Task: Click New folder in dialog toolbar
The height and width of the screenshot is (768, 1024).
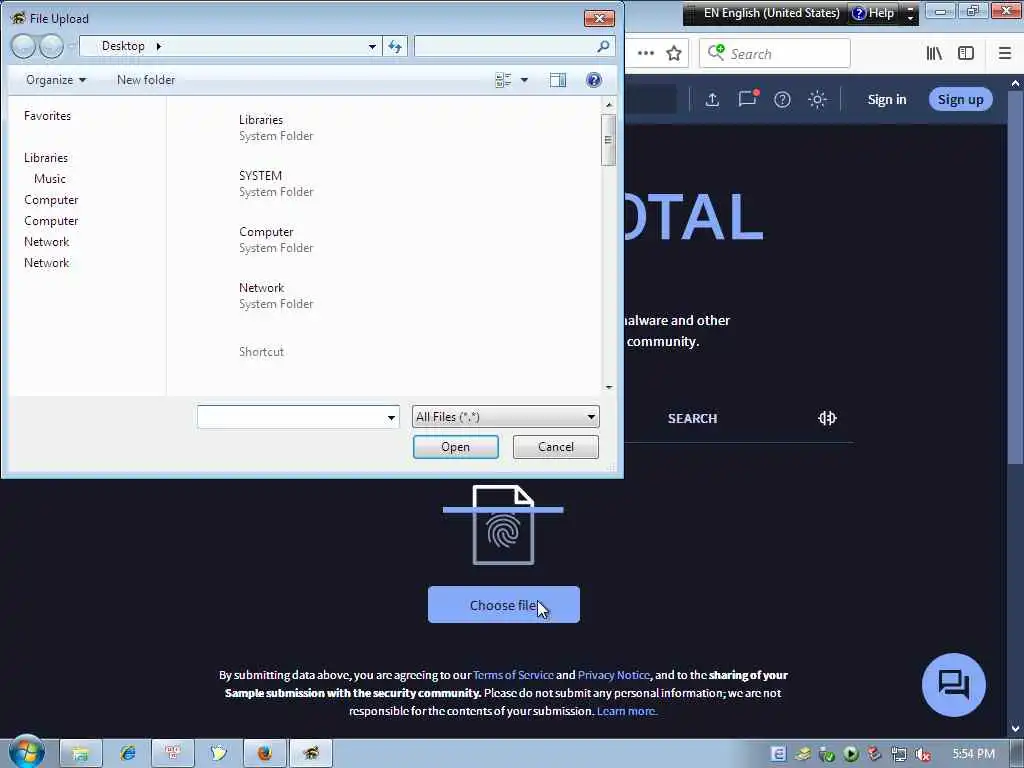Action: [146, 80]
